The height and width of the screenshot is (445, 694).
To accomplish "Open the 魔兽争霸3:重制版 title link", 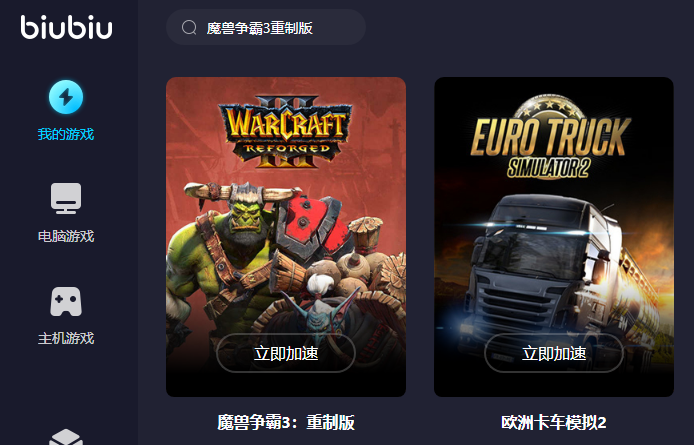I will (286, 422).
